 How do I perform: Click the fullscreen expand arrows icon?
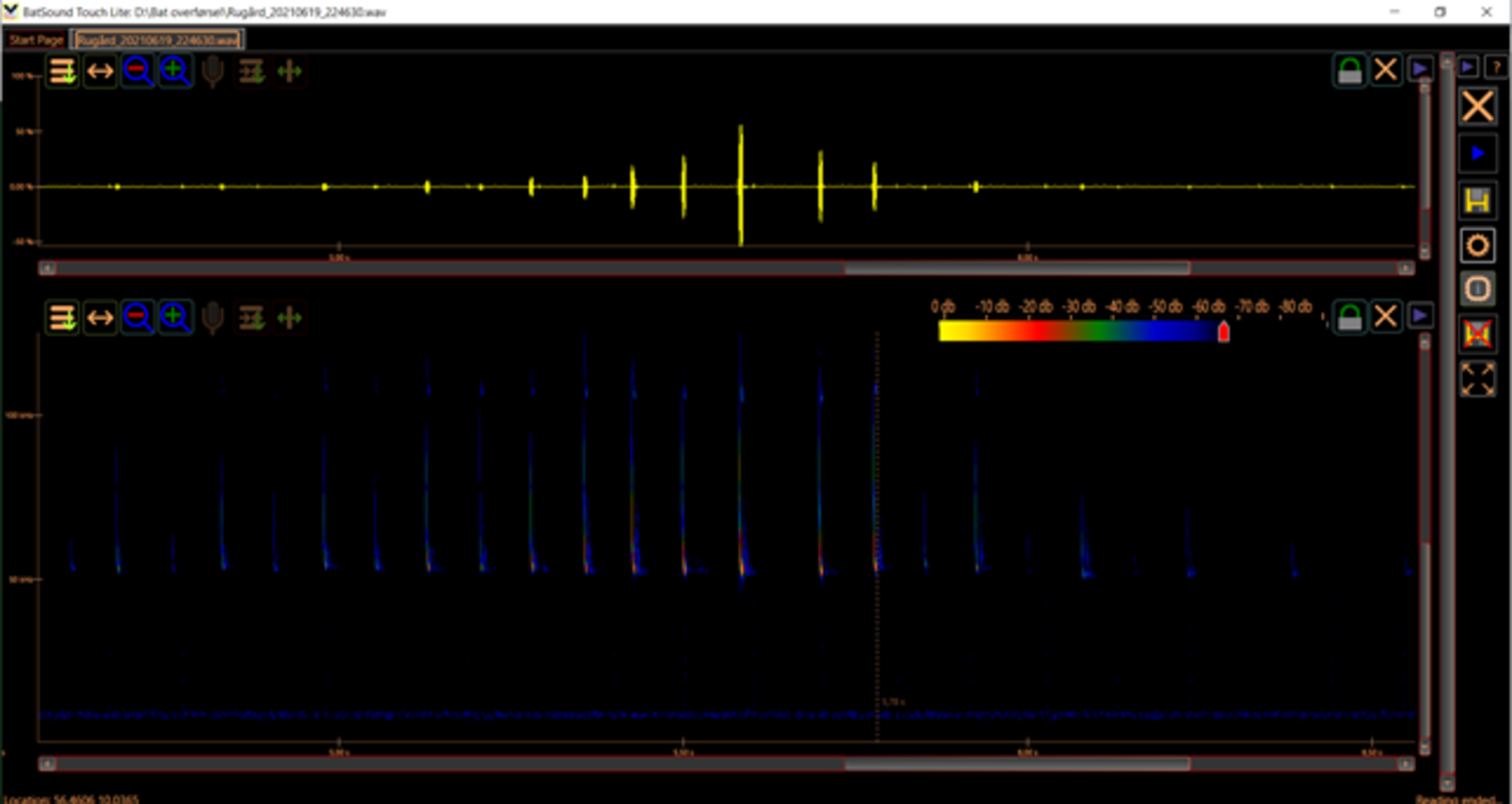click(x=1477, y=379)
